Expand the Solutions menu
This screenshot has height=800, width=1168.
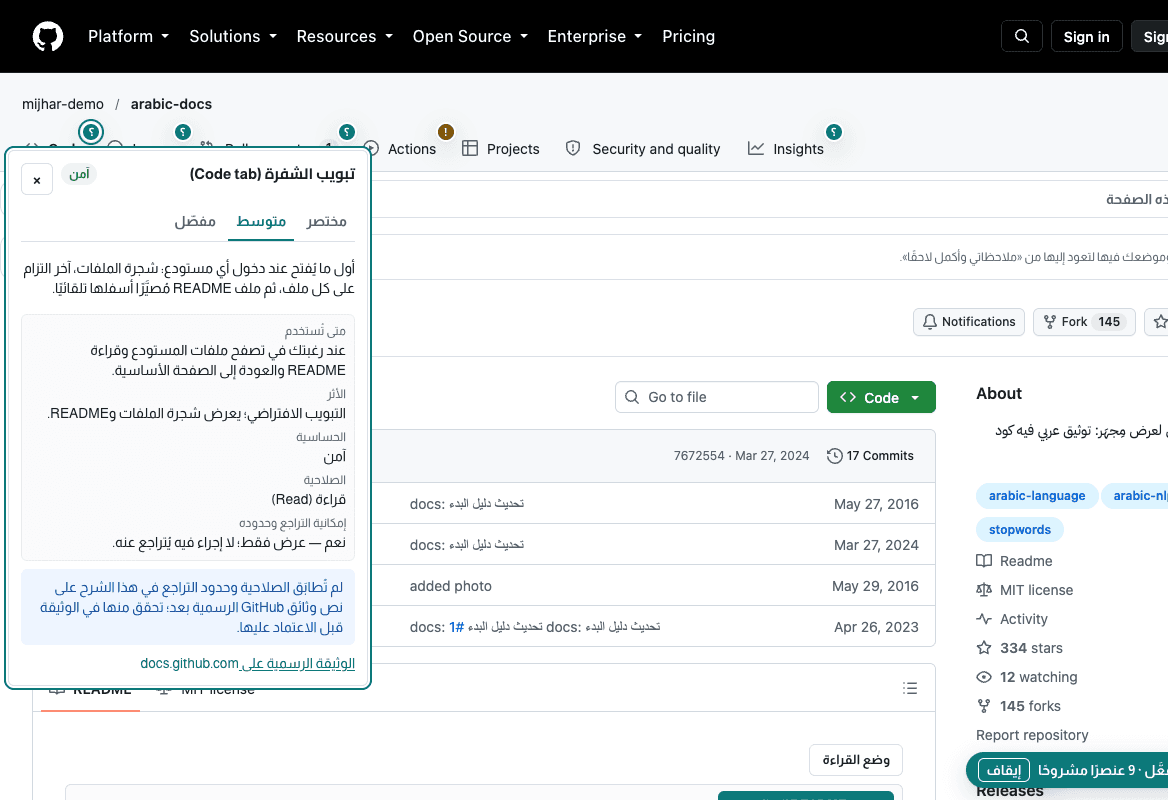point(232,36)
